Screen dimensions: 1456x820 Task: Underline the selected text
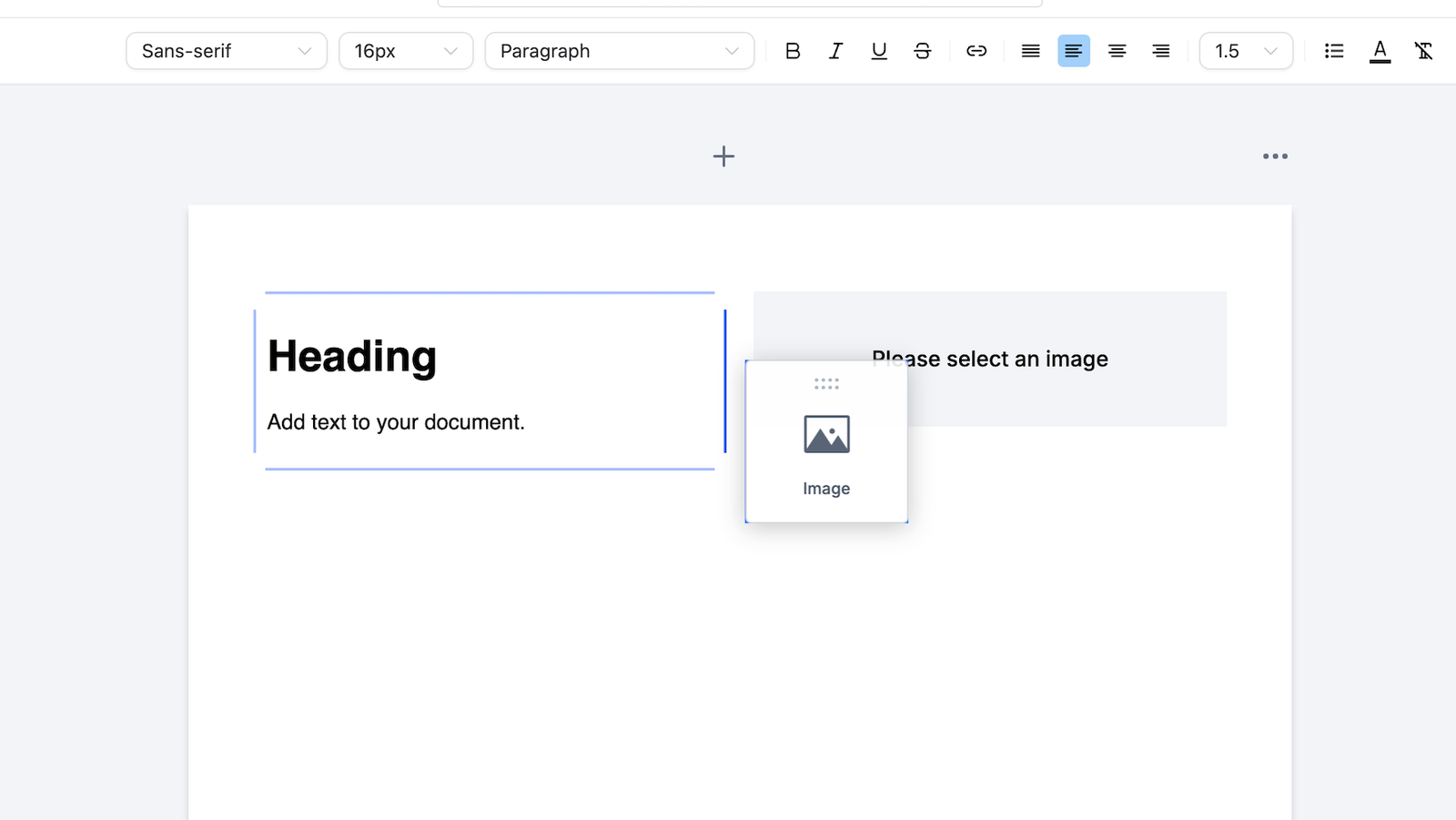(x=879, y=51)
